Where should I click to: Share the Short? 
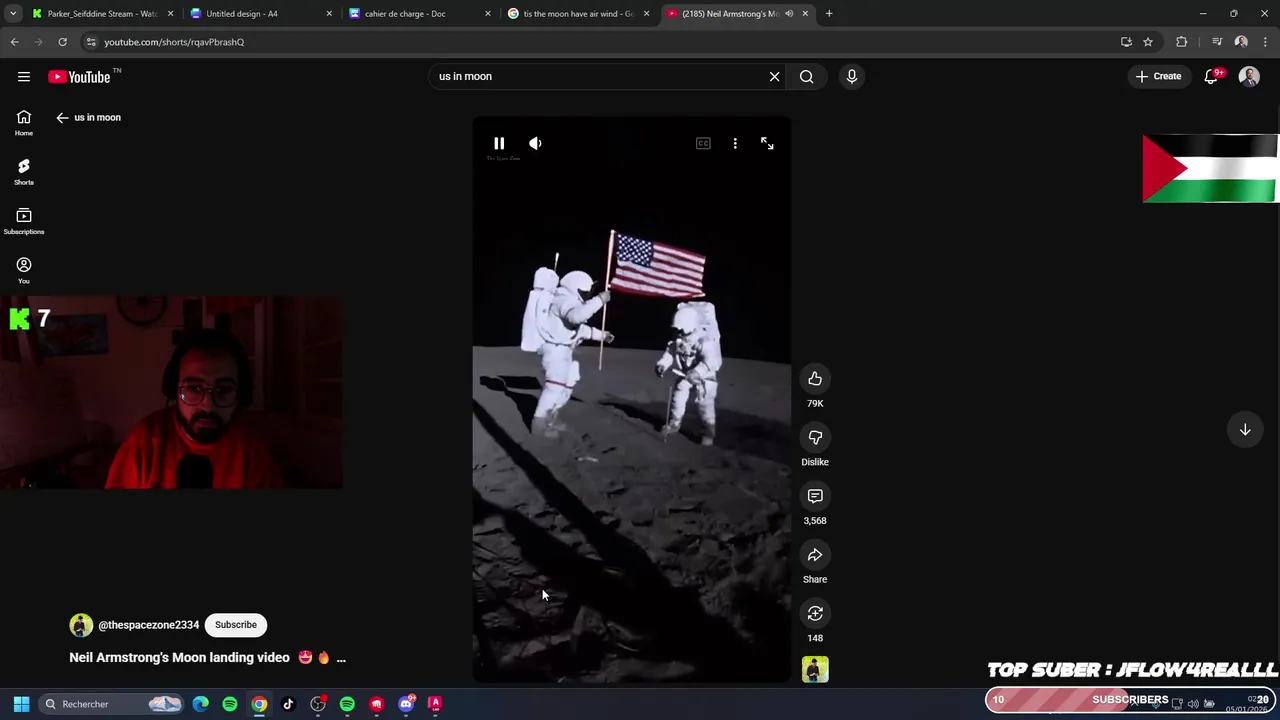(815, 555)
